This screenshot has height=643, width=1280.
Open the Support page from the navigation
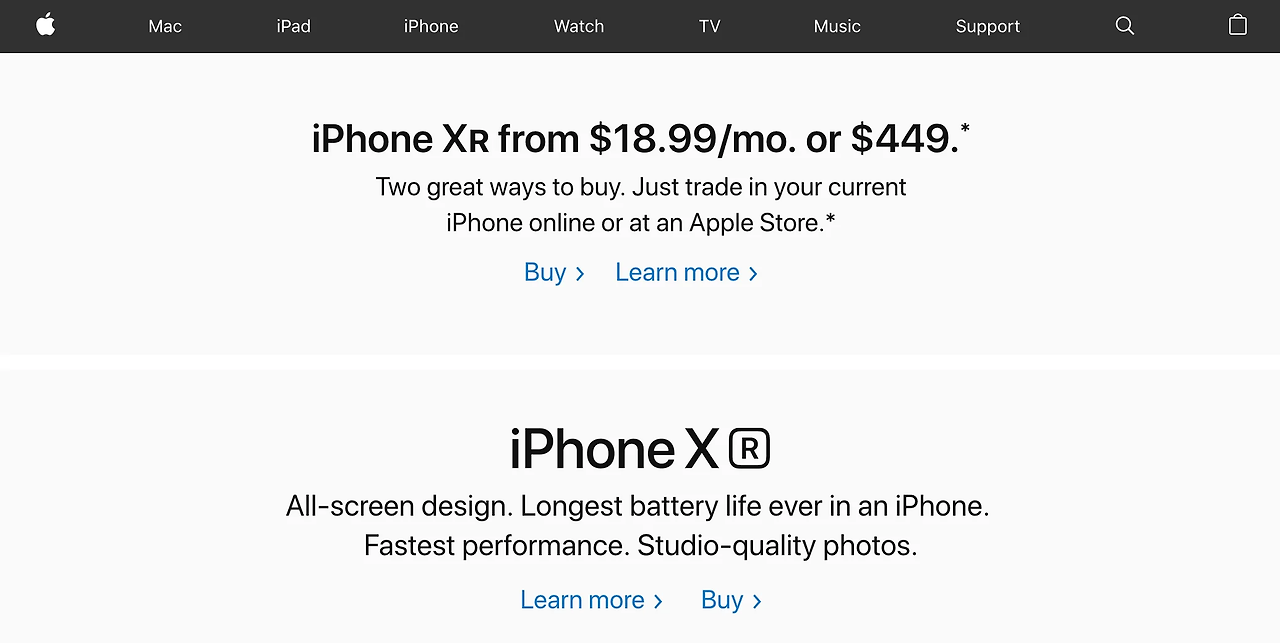pos(987,26)
